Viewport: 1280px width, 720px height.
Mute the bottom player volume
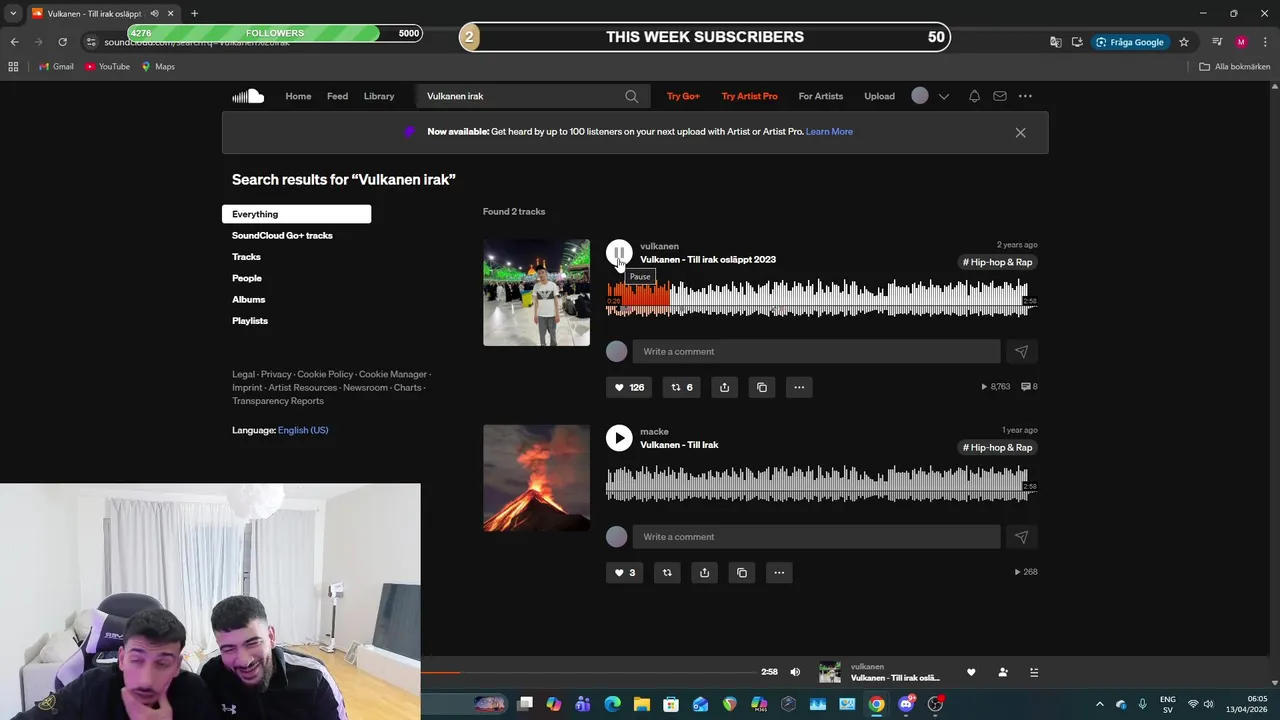795,672
